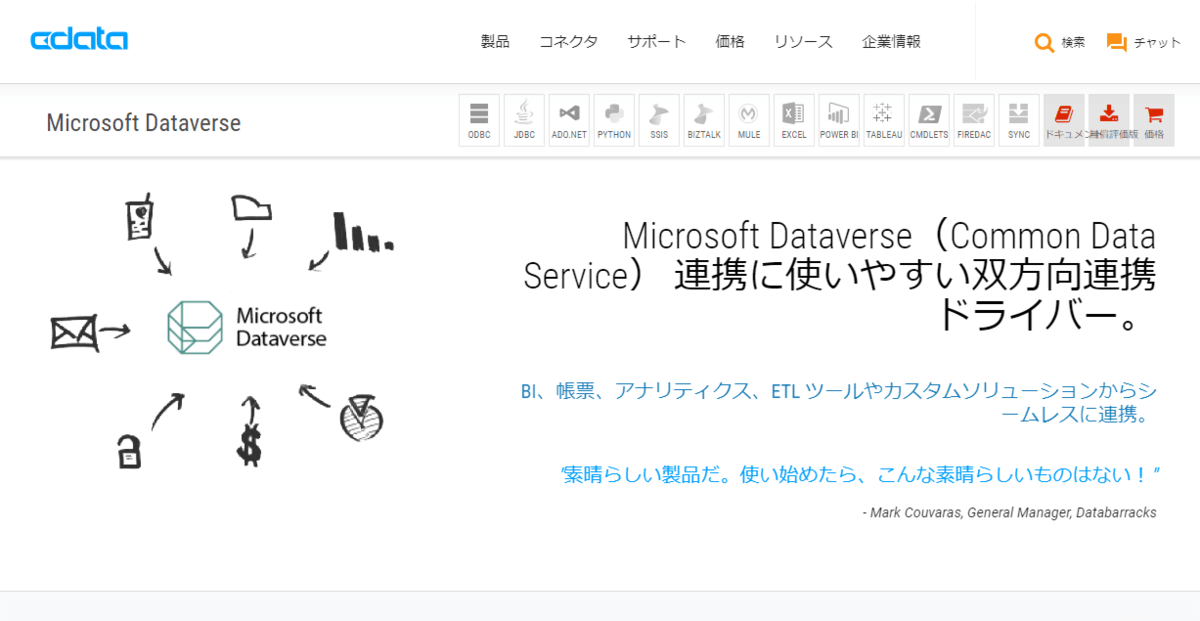Screen dimensions: 1200x621
Task: Open the 製品 menu
Action: [x=495, y=41]
